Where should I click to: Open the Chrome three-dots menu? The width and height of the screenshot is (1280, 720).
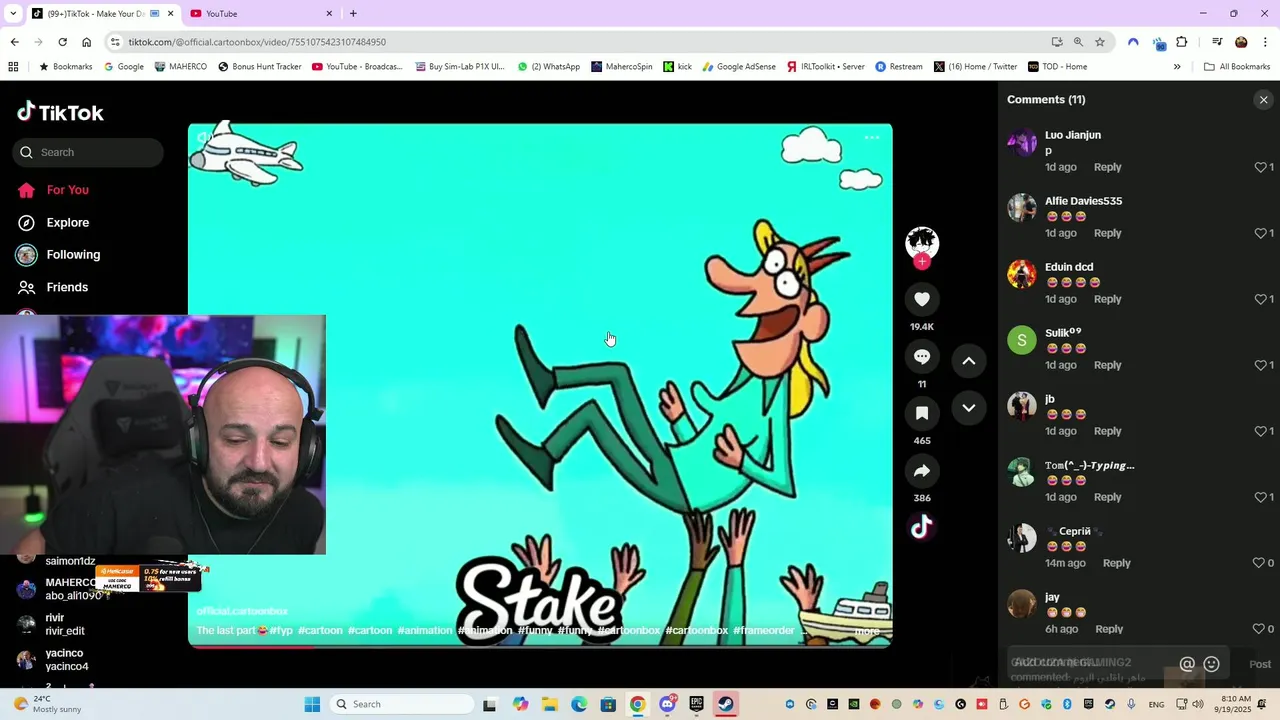[x=1265, y=42]
